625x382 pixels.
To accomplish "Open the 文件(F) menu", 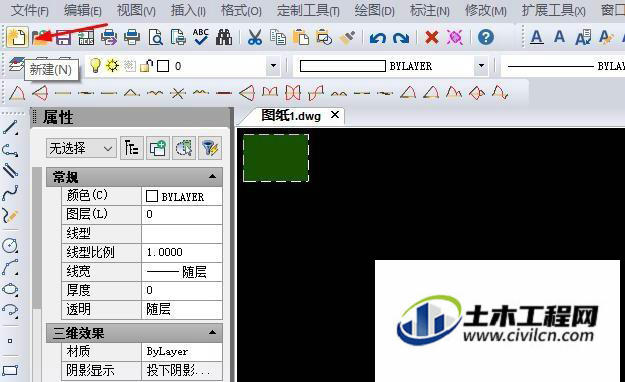I will click(30, 10).
